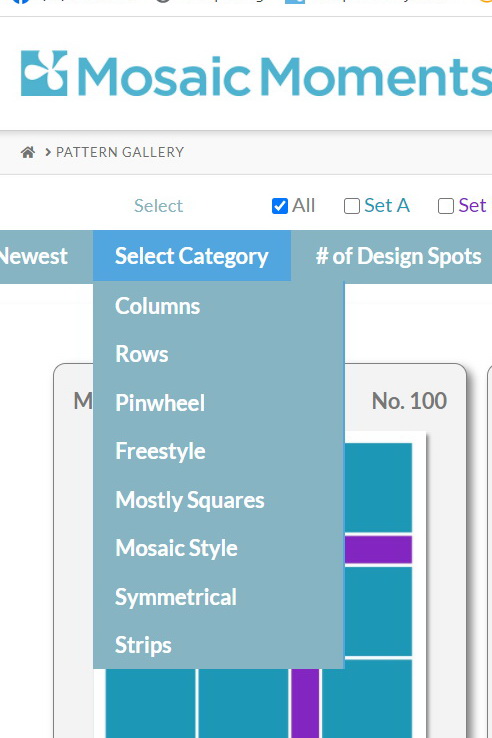Open the Pattern Gallery breadcrumb

click(120, 152)
